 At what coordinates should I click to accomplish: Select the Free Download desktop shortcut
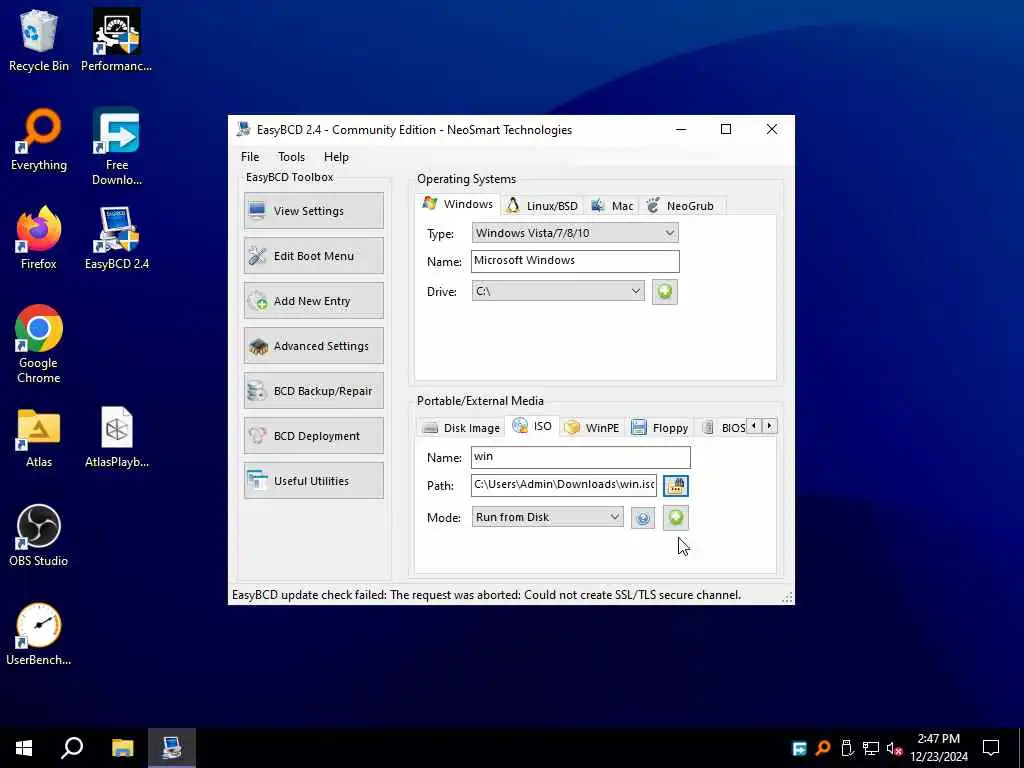click(x=116, y=147)
